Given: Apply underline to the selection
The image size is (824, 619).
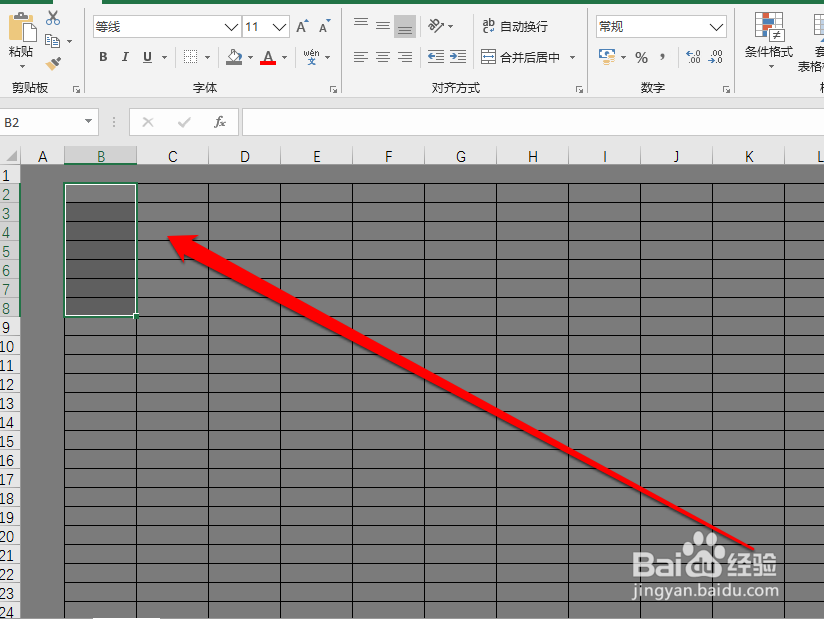Looking at the screenshot, I should point(146,57).
